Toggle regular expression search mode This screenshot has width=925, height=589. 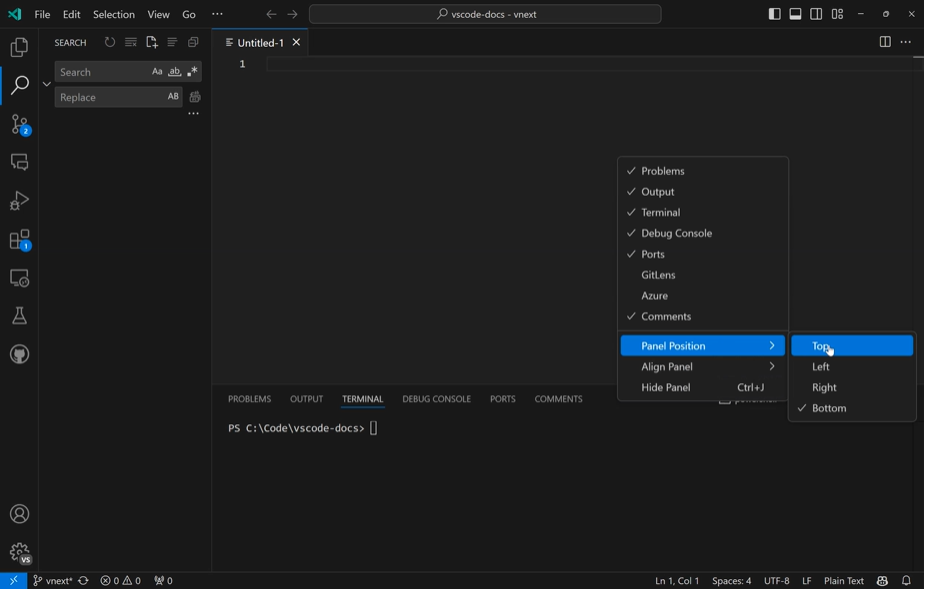coord(191,71)
